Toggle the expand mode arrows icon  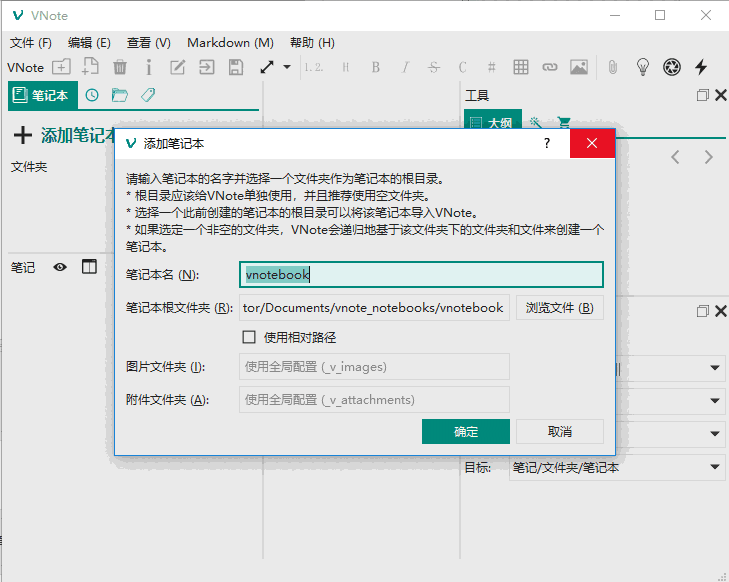point(267,67)
